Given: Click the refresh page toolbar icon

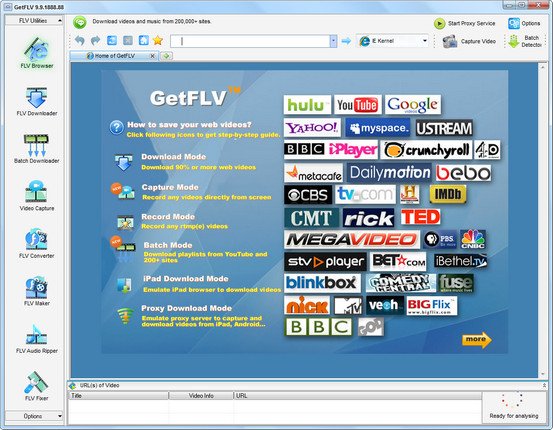Looking at the screenshot, I should tap(112, 40).
